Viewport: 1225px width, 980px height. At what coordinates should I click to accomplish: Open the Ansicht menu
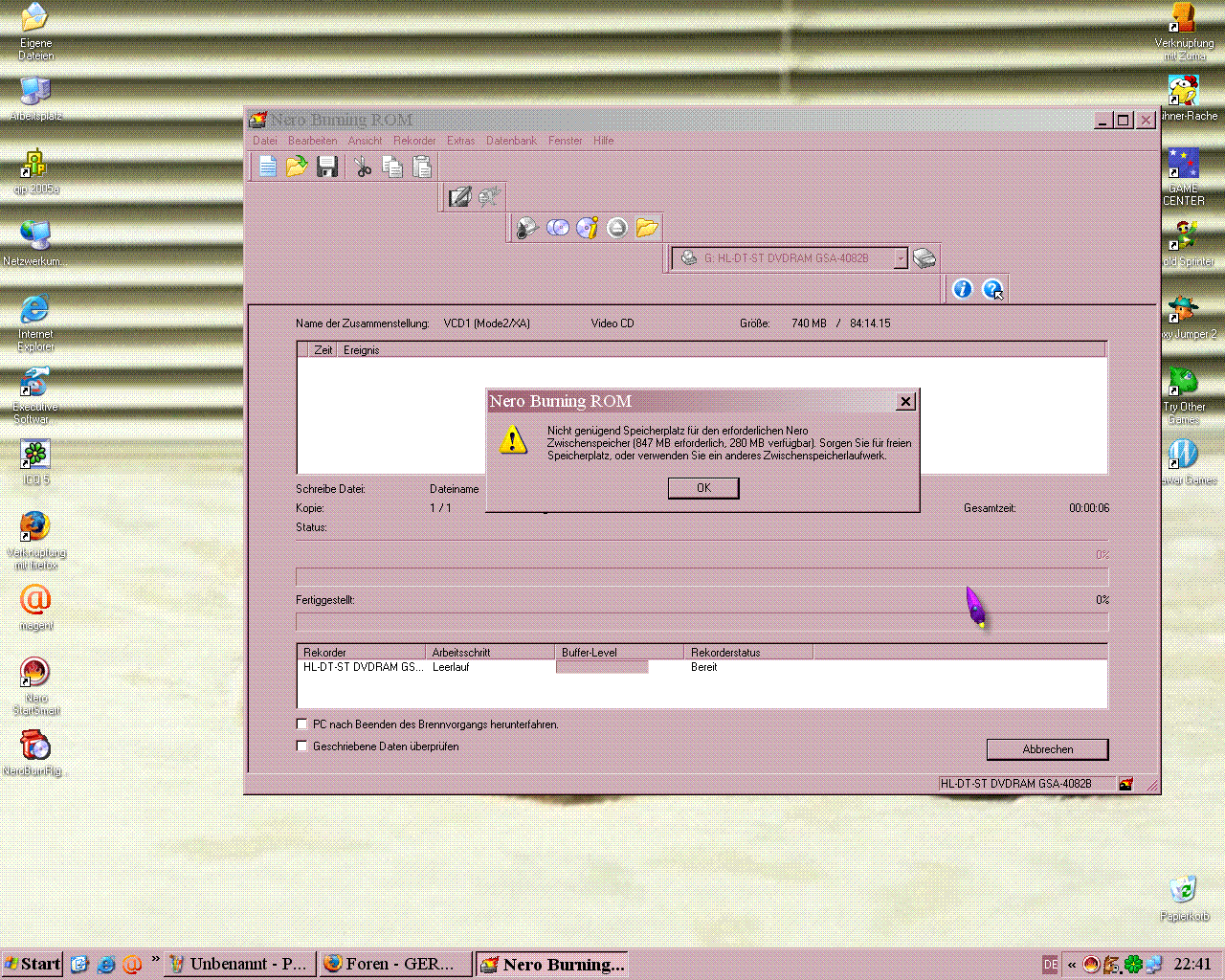click(365, 141)
